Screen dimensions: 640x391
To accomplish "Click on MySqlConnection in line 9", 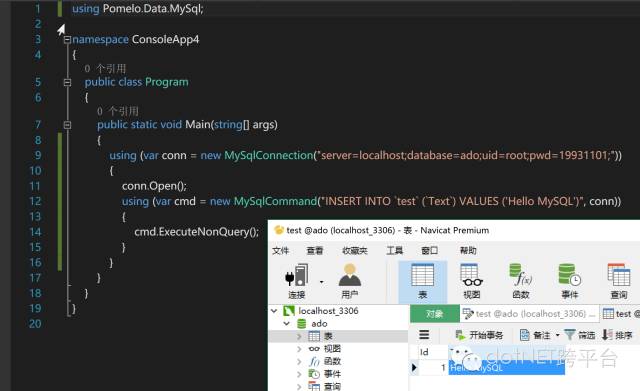I will pyautogui.click(x=269, y=156).
